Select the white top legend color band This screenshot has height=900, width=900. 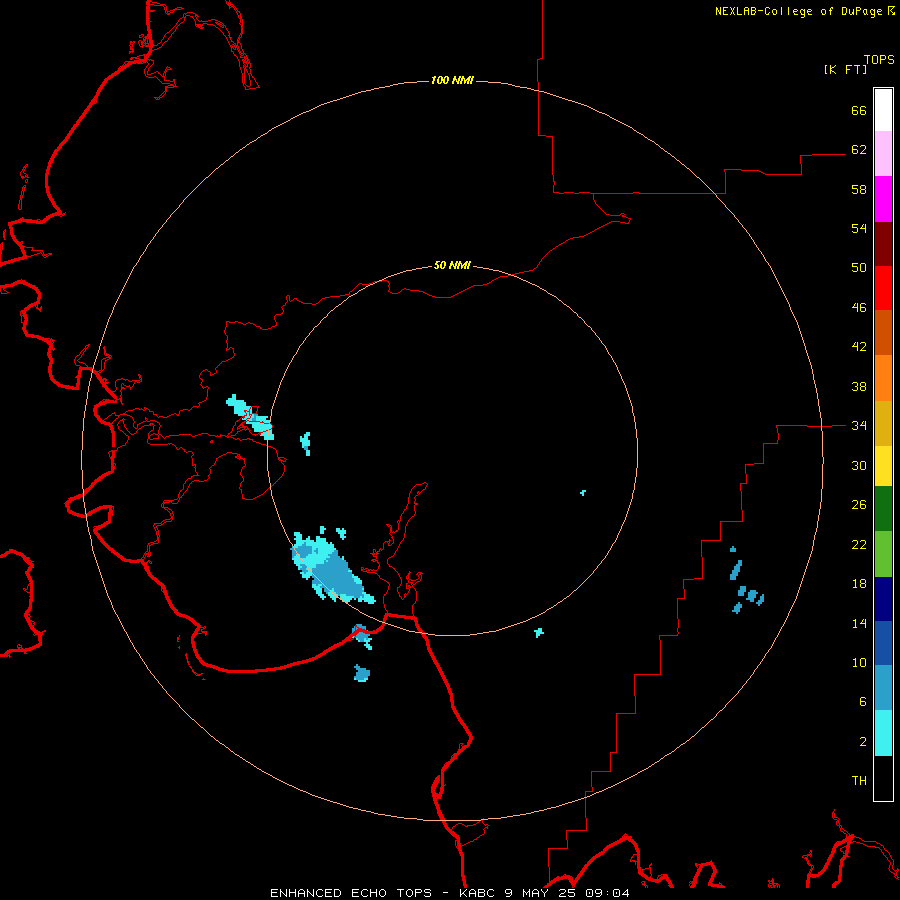[883, 110]
